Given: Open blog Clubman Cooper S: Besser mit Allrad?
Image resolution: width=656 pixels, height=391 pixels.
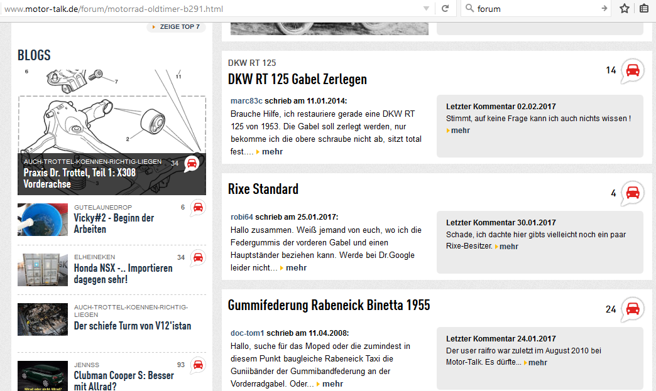Looking at the screenshot, I should [x=124, y=381].
